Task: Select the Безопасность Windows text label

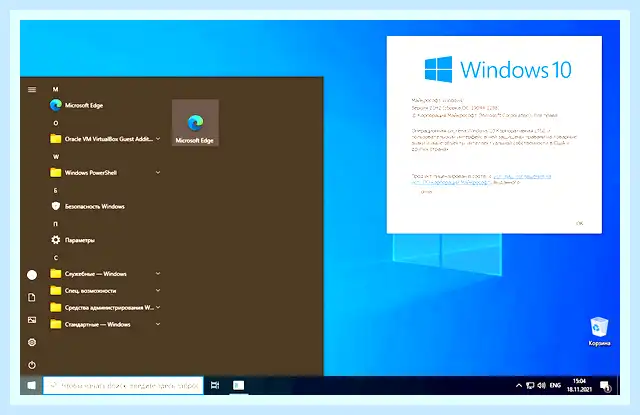Action: click(x=95, y=206)
